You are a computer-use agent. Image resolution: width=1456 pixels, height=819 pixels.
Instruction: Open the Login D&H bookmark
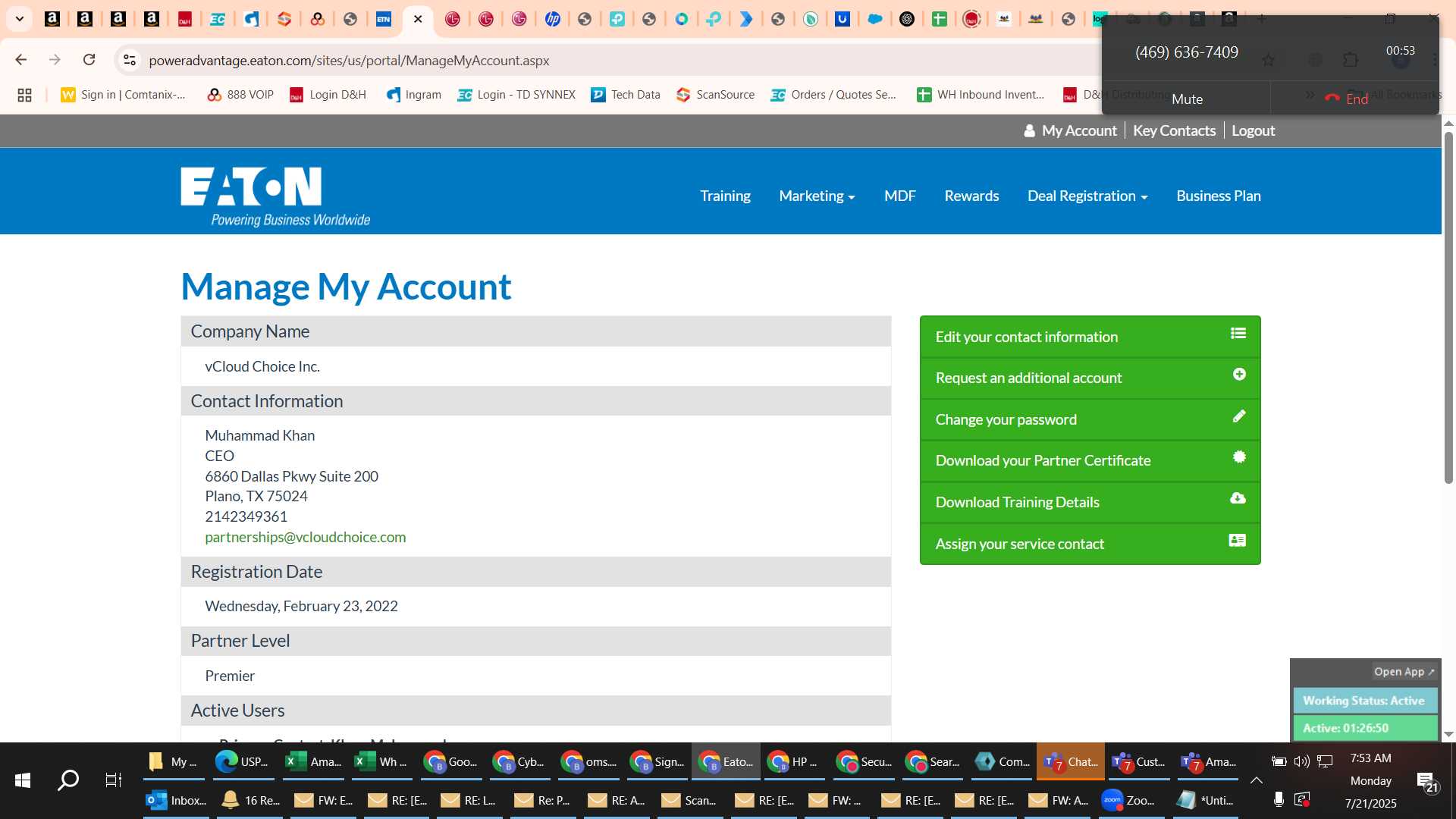(x=328, y=95)
